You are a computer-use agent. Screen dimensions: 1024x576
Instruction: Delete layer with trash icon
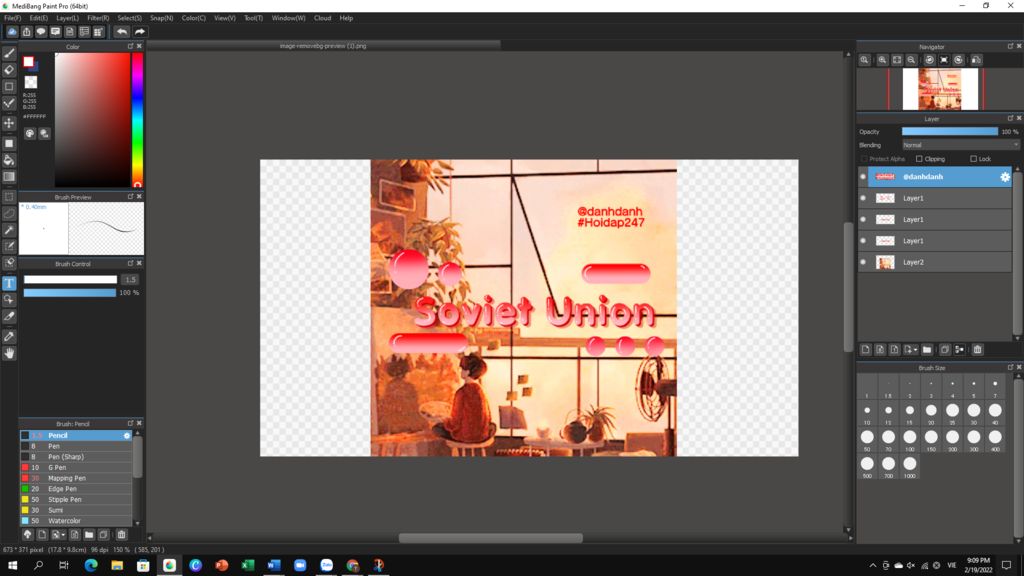978,349
